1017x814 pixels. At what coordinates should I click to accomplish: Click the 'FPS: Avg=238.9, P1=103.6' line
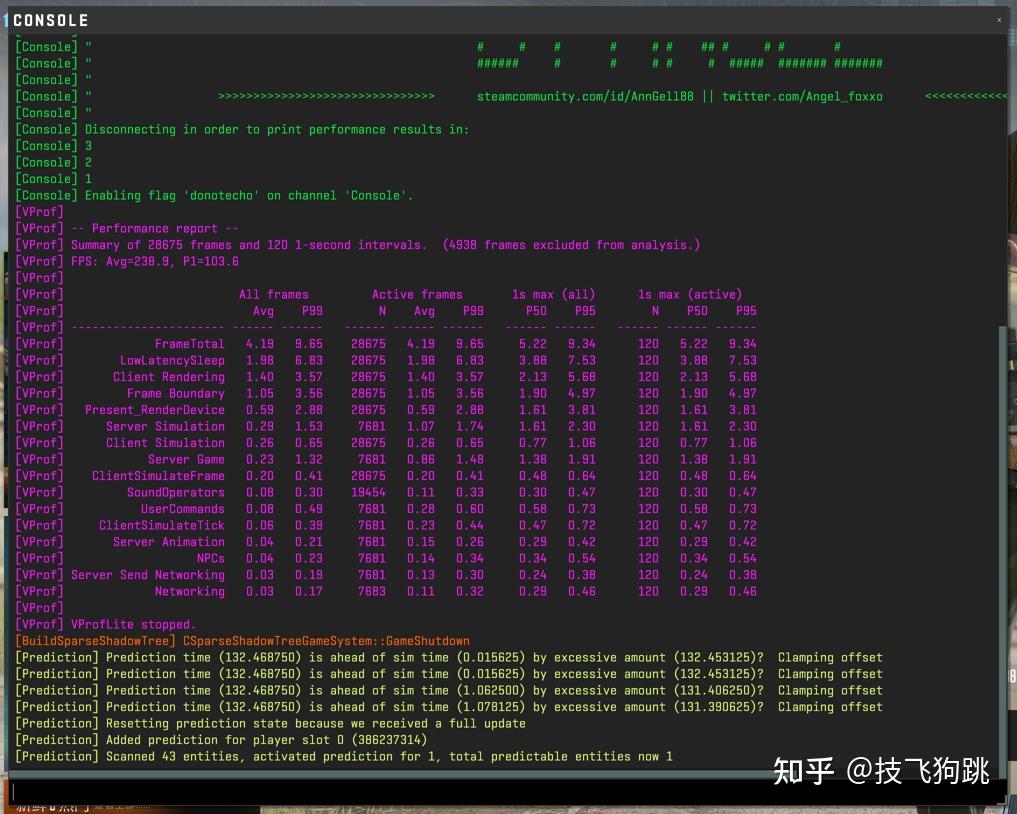(x=127, y=261)
